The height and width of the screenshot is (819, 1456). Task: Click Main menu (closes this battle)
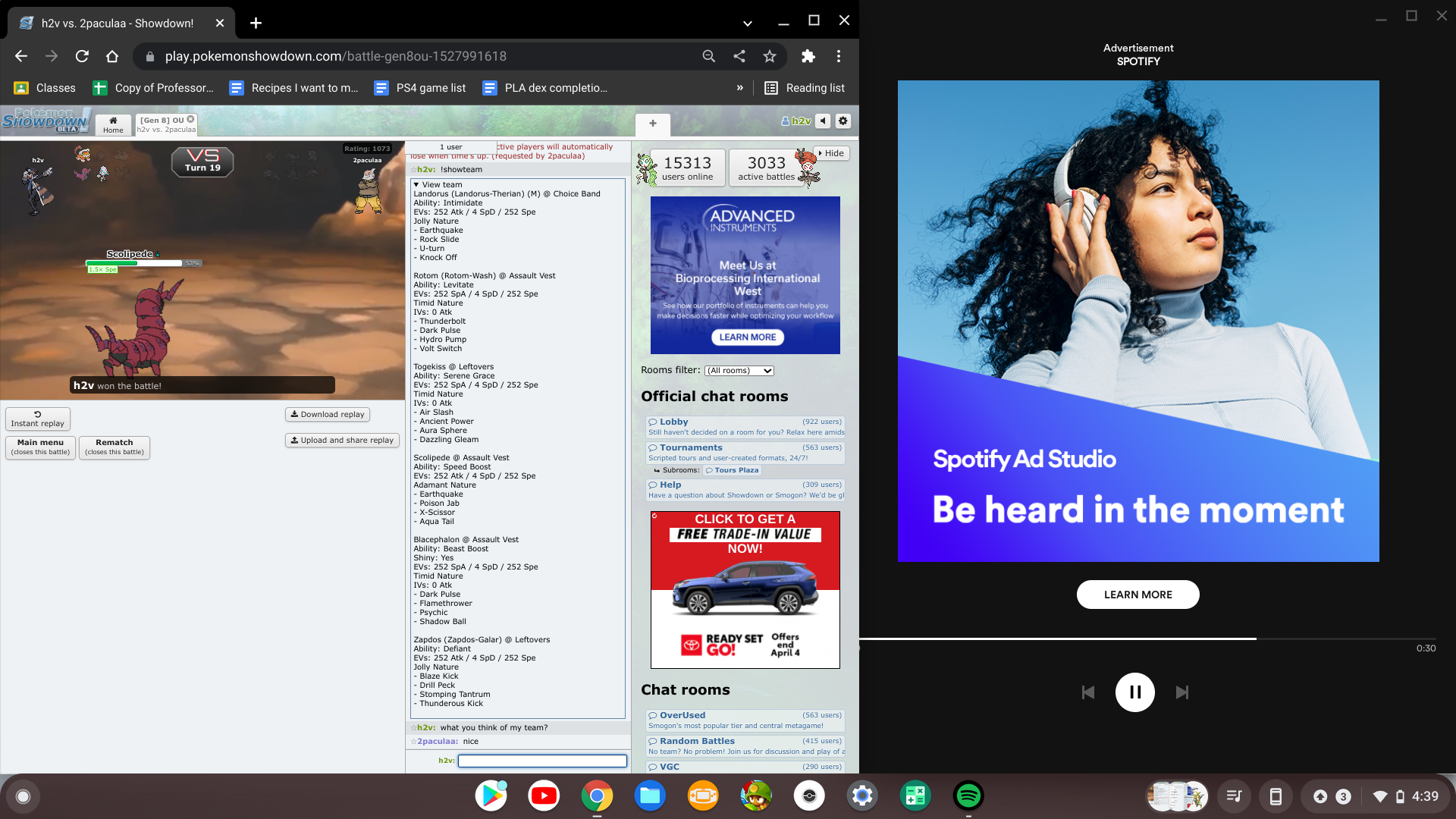(40, 447)
